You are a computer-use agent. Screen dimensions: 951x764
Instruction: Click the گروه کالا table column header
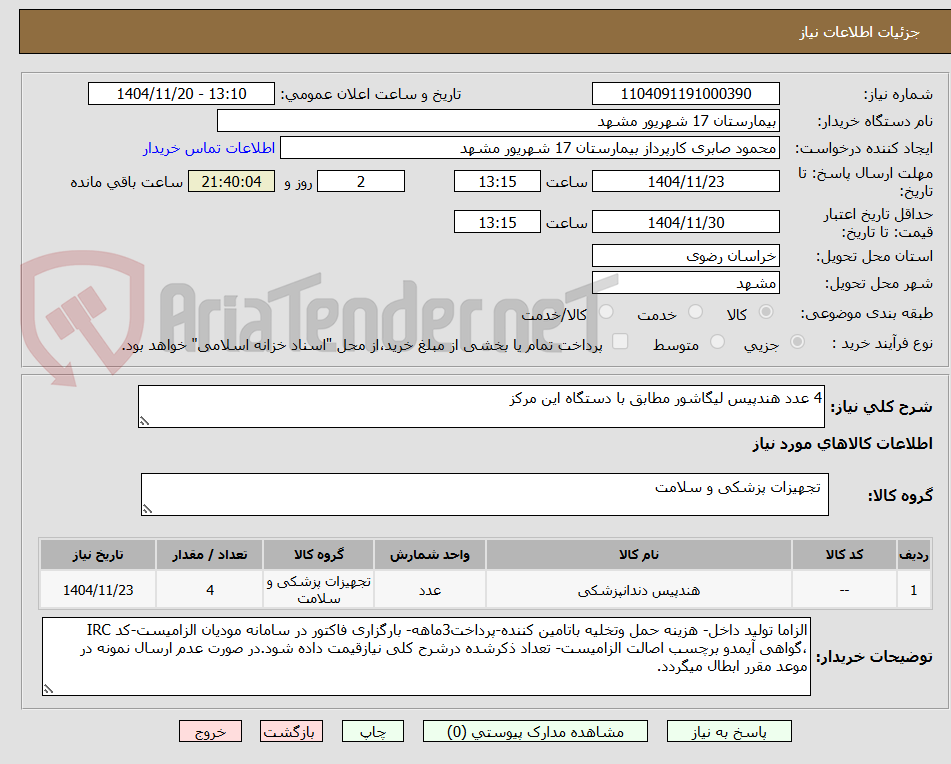(318, 555)
